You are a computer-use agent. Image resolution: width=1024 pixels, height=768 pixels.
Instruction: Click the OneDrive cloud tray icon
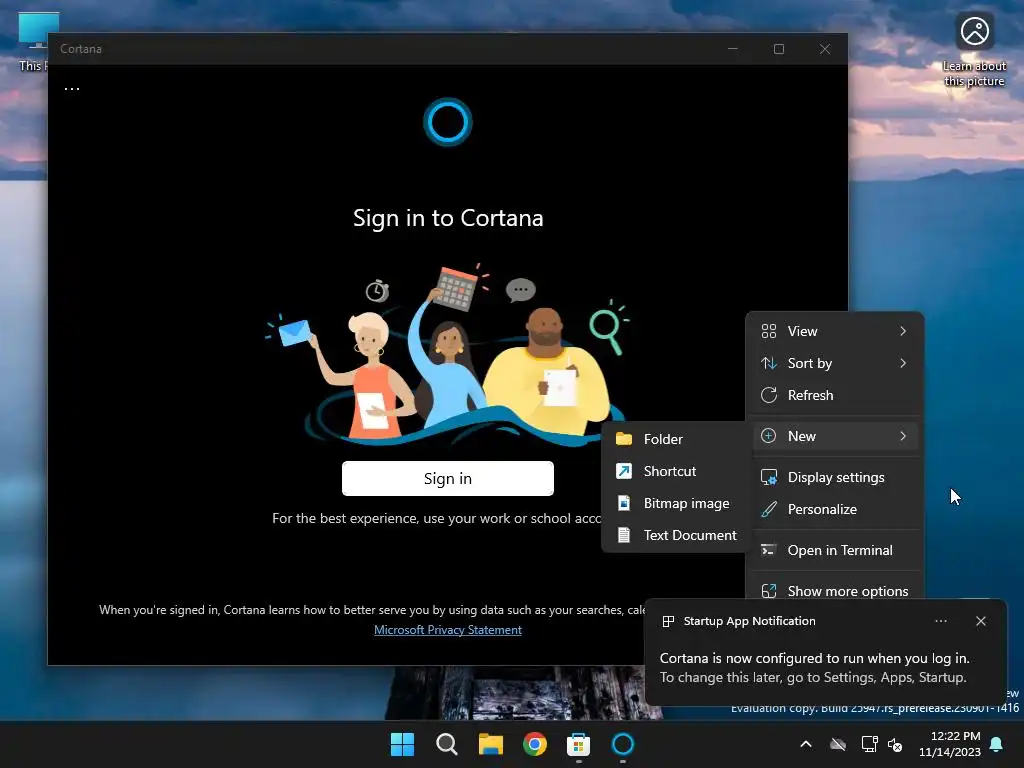pos(838,744)
